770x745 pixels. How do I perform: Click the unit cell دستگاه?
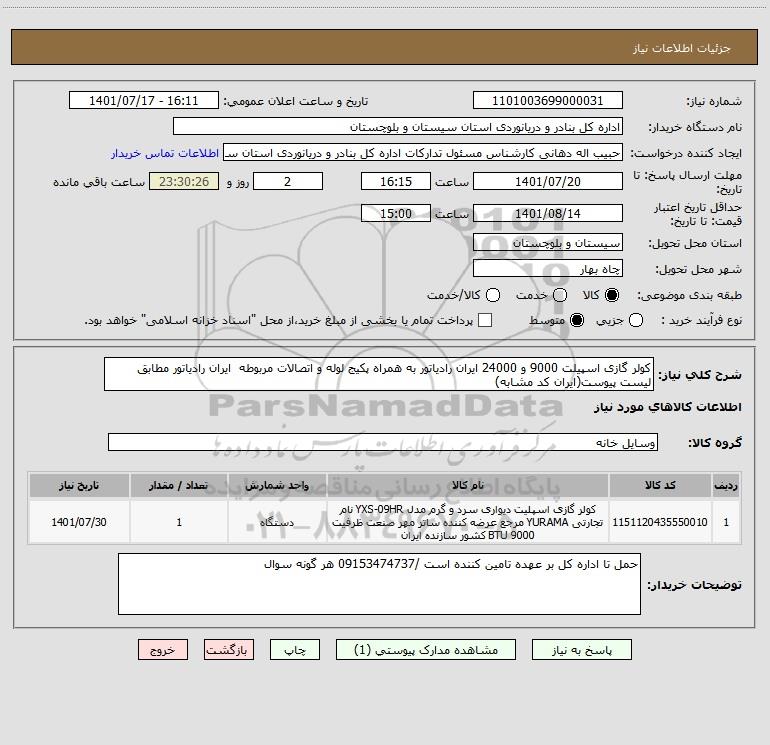tap(277, 522)
